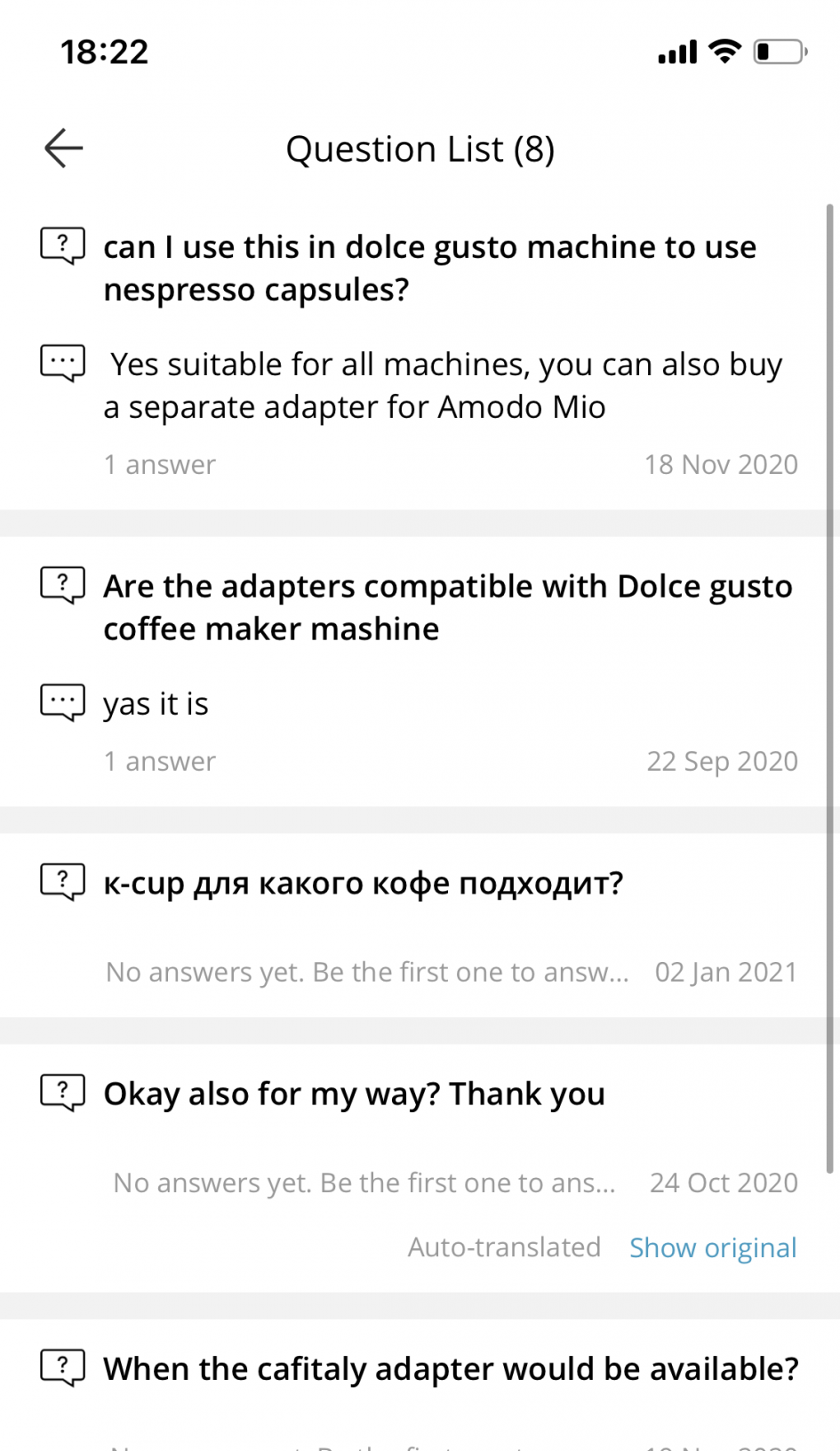
Task: Click question icon beside dolce gusto nespresso question
Action: 62,245
